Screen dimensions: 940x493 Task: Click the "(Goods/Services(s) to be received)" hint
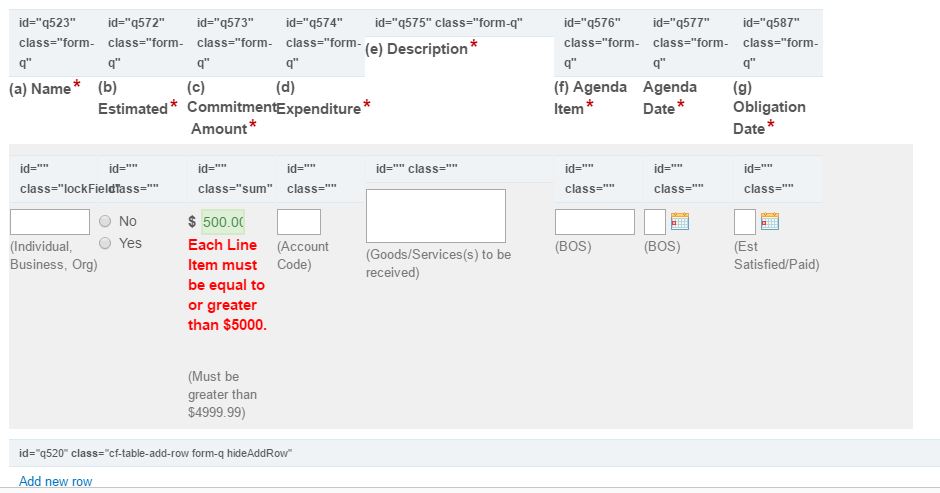[438, 263]
